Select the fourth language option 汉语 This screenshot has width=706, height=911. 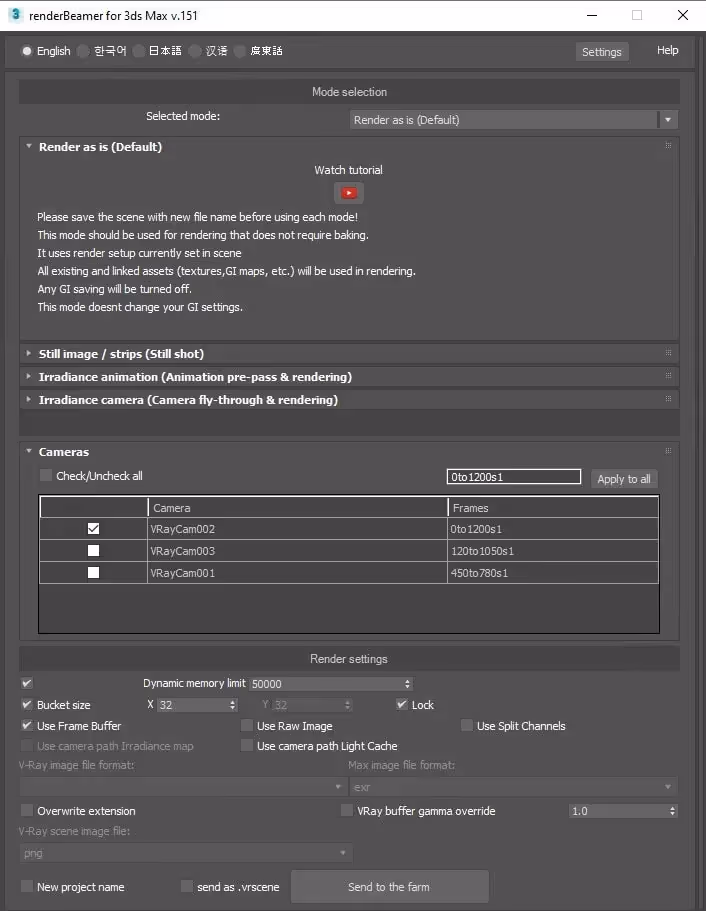(195, 51)
